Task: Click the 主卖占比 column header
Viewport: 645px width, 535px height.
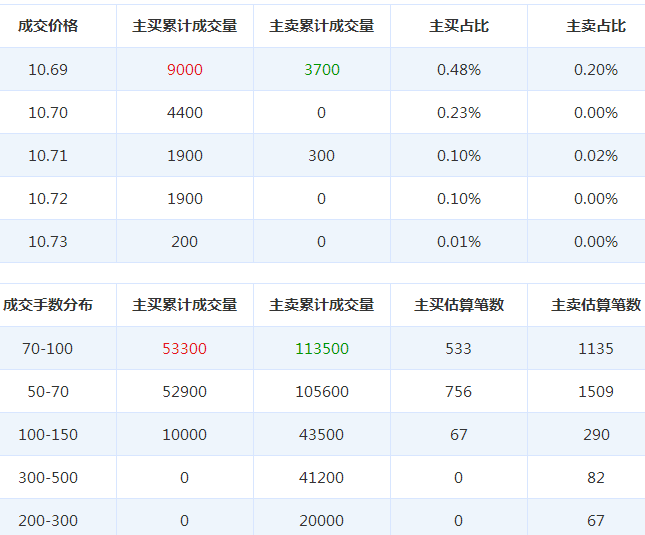Action: pos(596,26)
